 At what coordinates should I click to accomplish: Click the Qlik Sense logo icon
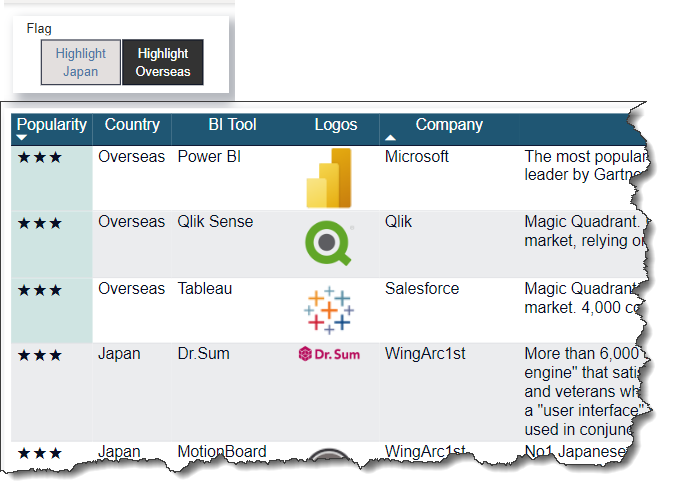tap(329, 243)
